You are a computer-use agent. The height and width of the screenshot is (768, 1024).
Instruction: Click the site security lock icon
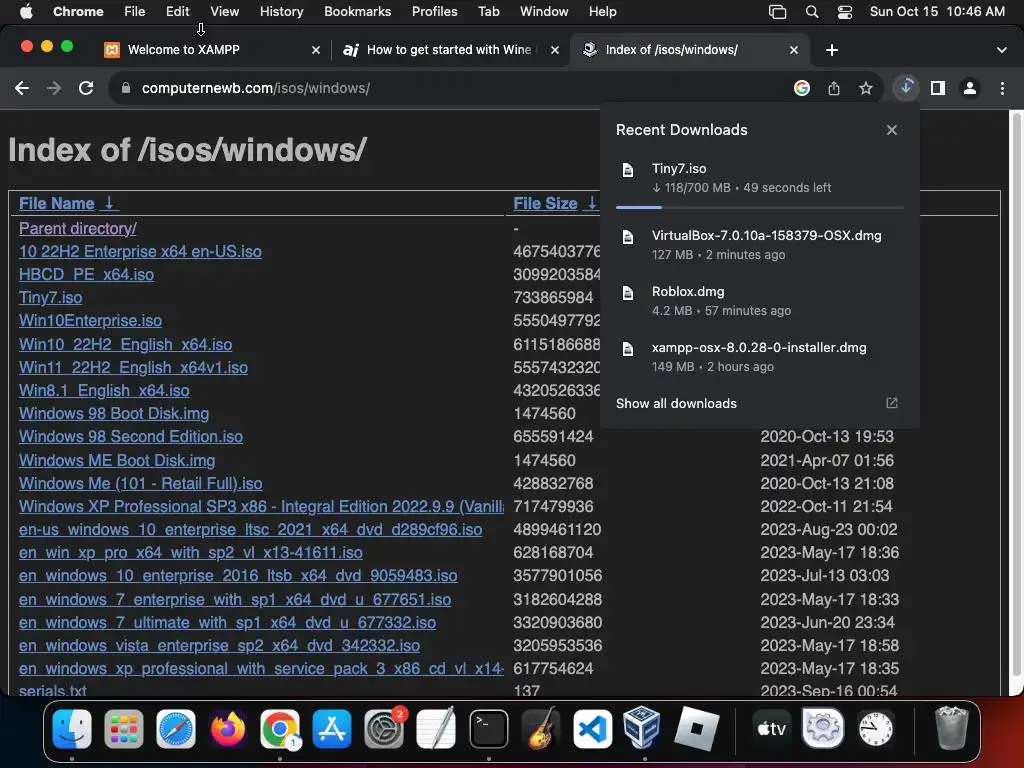click(126, 88)
